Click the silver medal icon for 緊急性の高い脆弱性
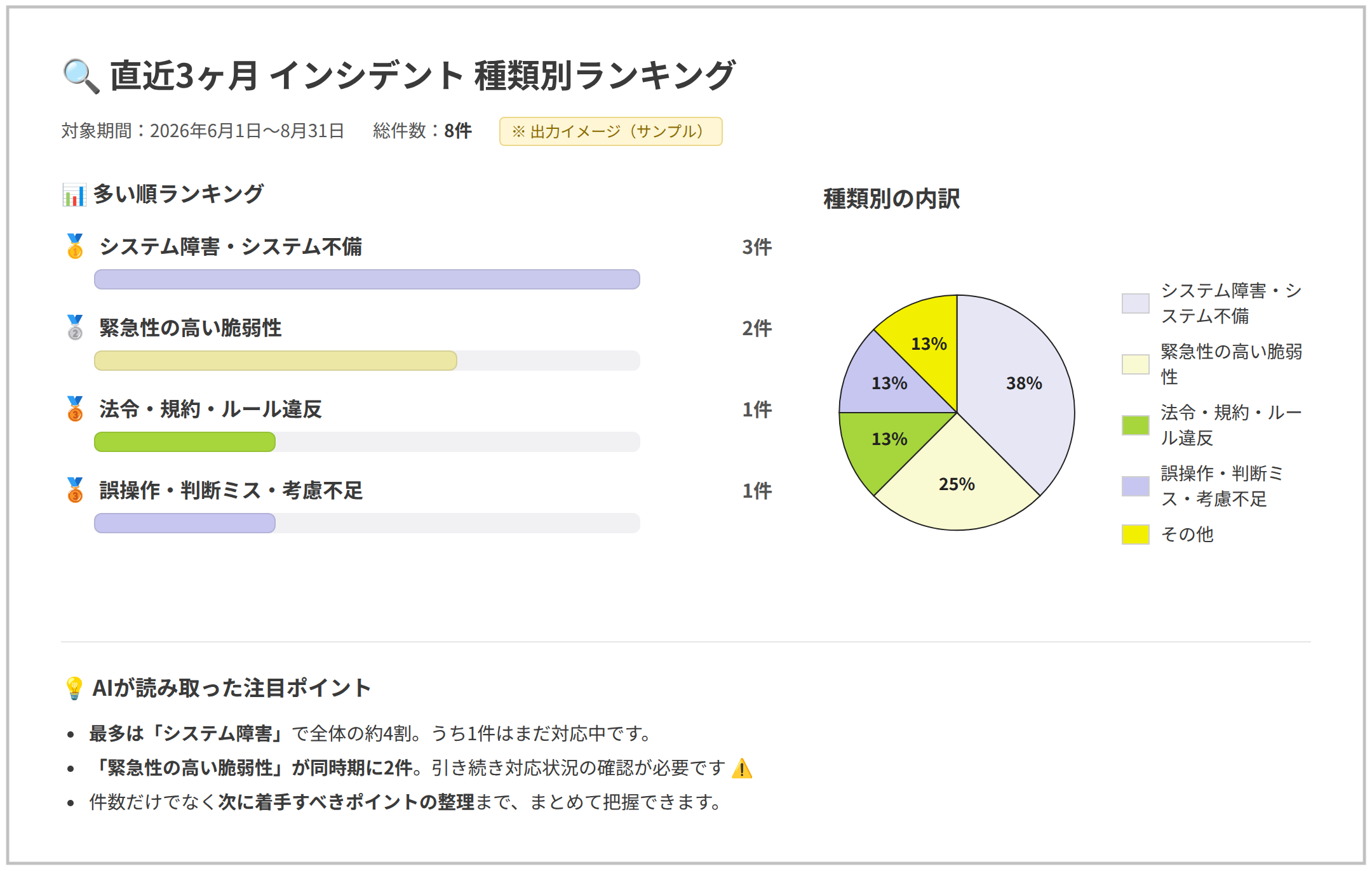 75,328
